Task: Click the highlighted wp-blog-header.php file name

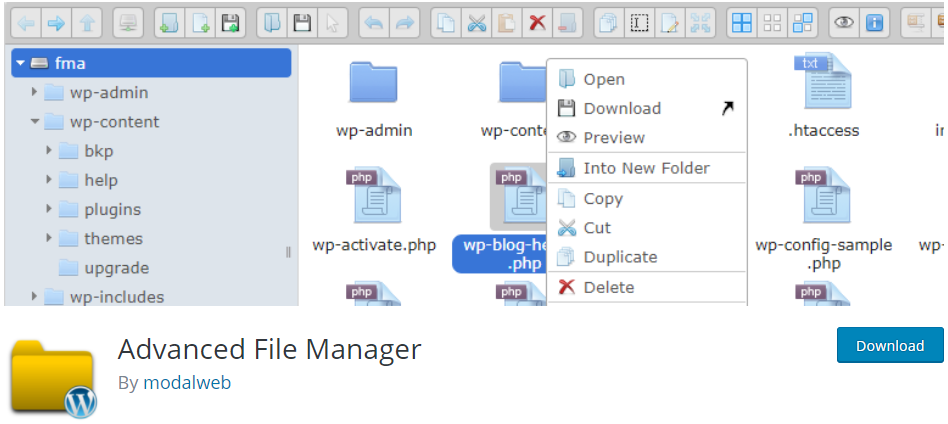Action: click(500, 254)
